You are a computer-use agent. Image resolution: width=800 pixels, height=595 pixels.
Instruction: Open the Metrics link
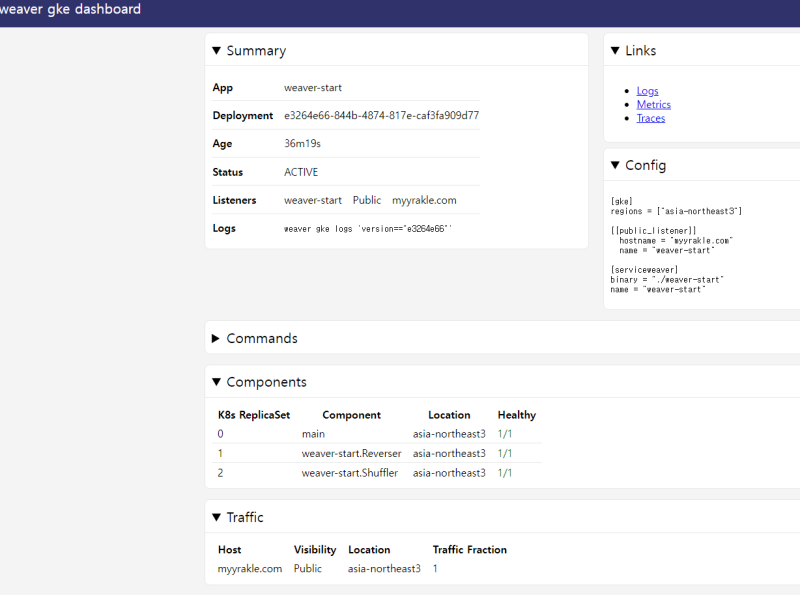653,105
